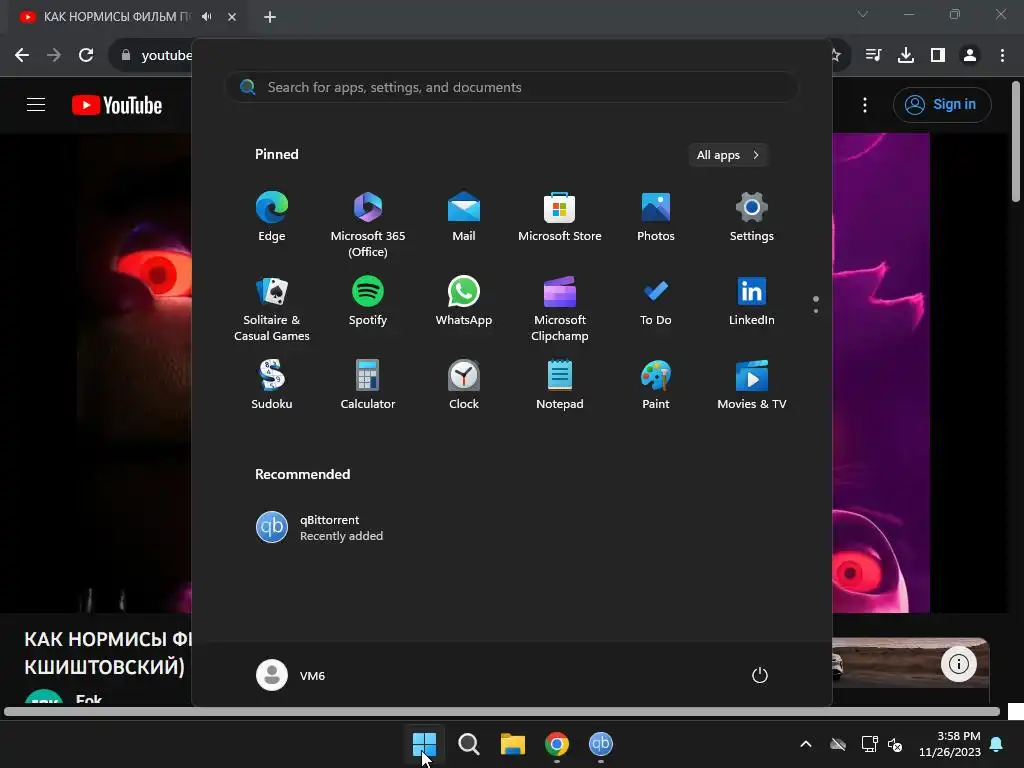Open the Power options button
1024x768 pixels.
(760, 675)
